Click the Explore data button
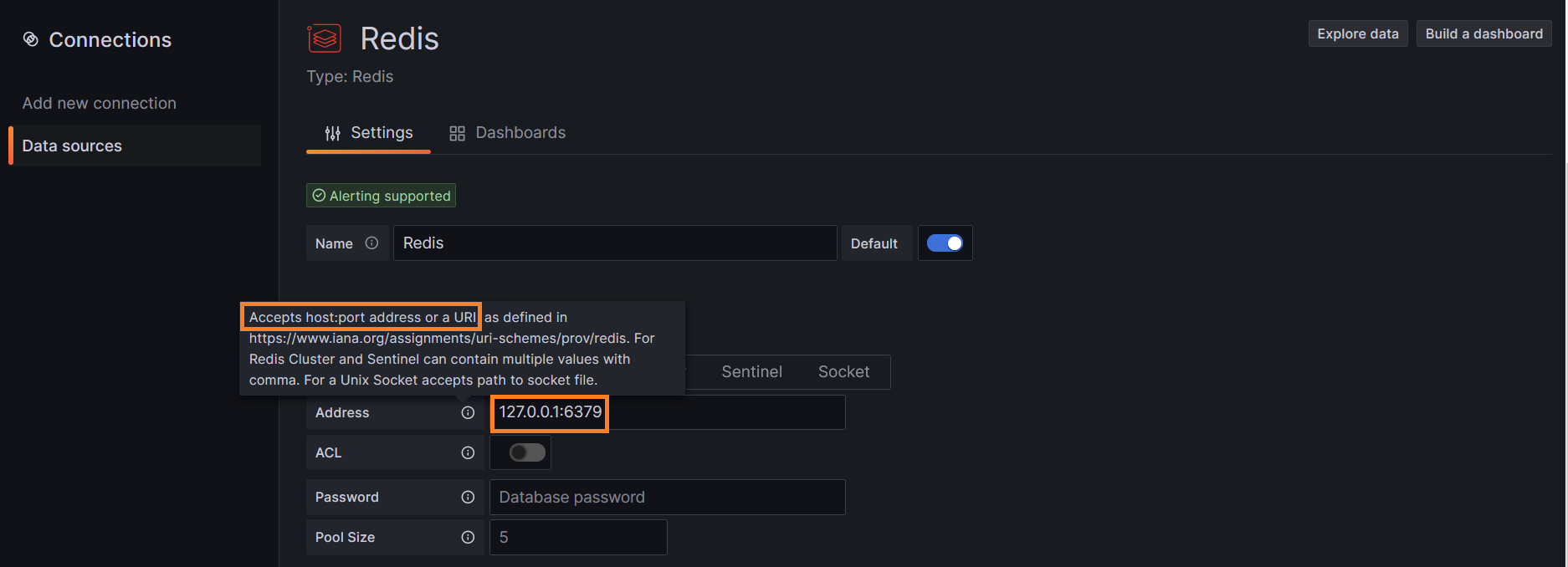 1358,33
